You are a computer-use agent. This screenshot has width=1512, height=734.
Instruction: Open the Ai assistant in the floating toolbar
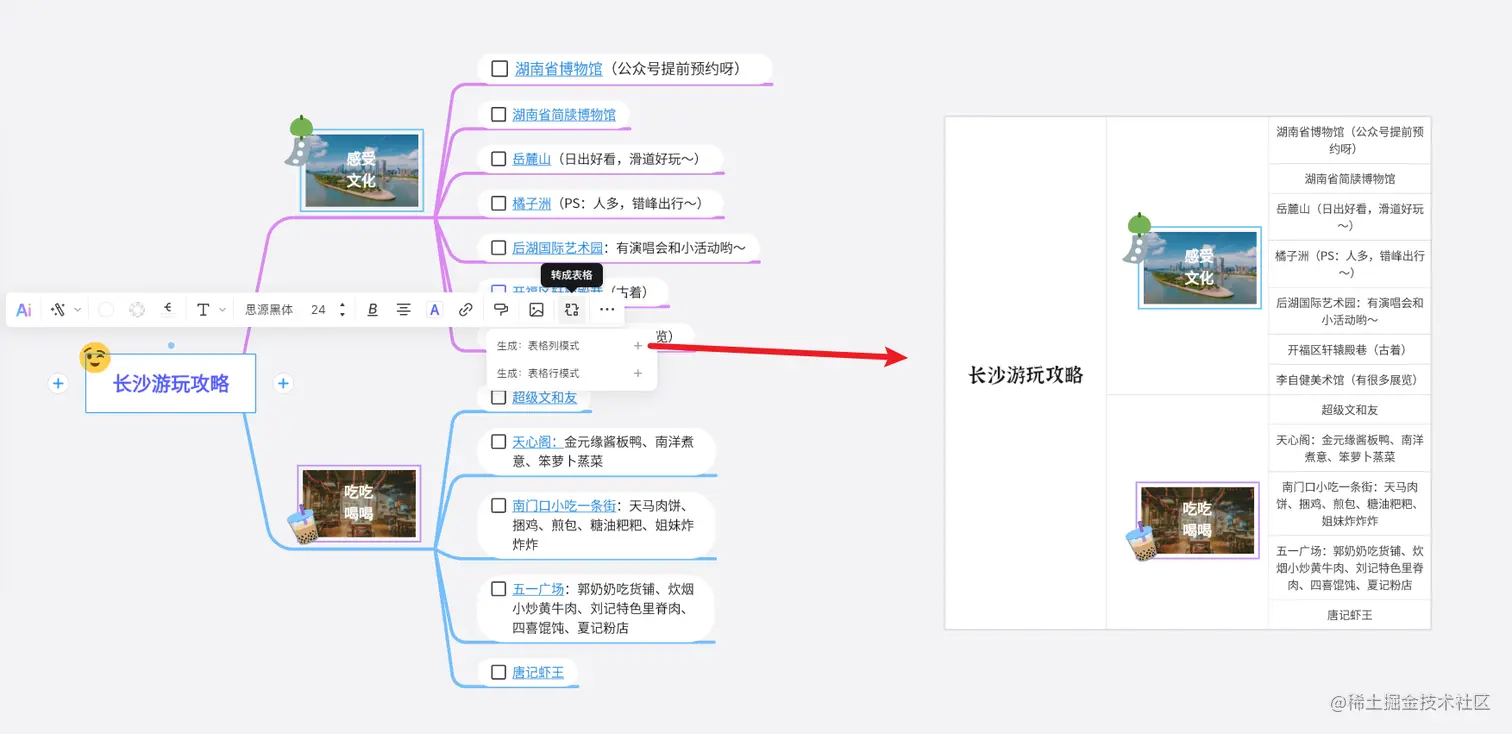pos(24,310)
